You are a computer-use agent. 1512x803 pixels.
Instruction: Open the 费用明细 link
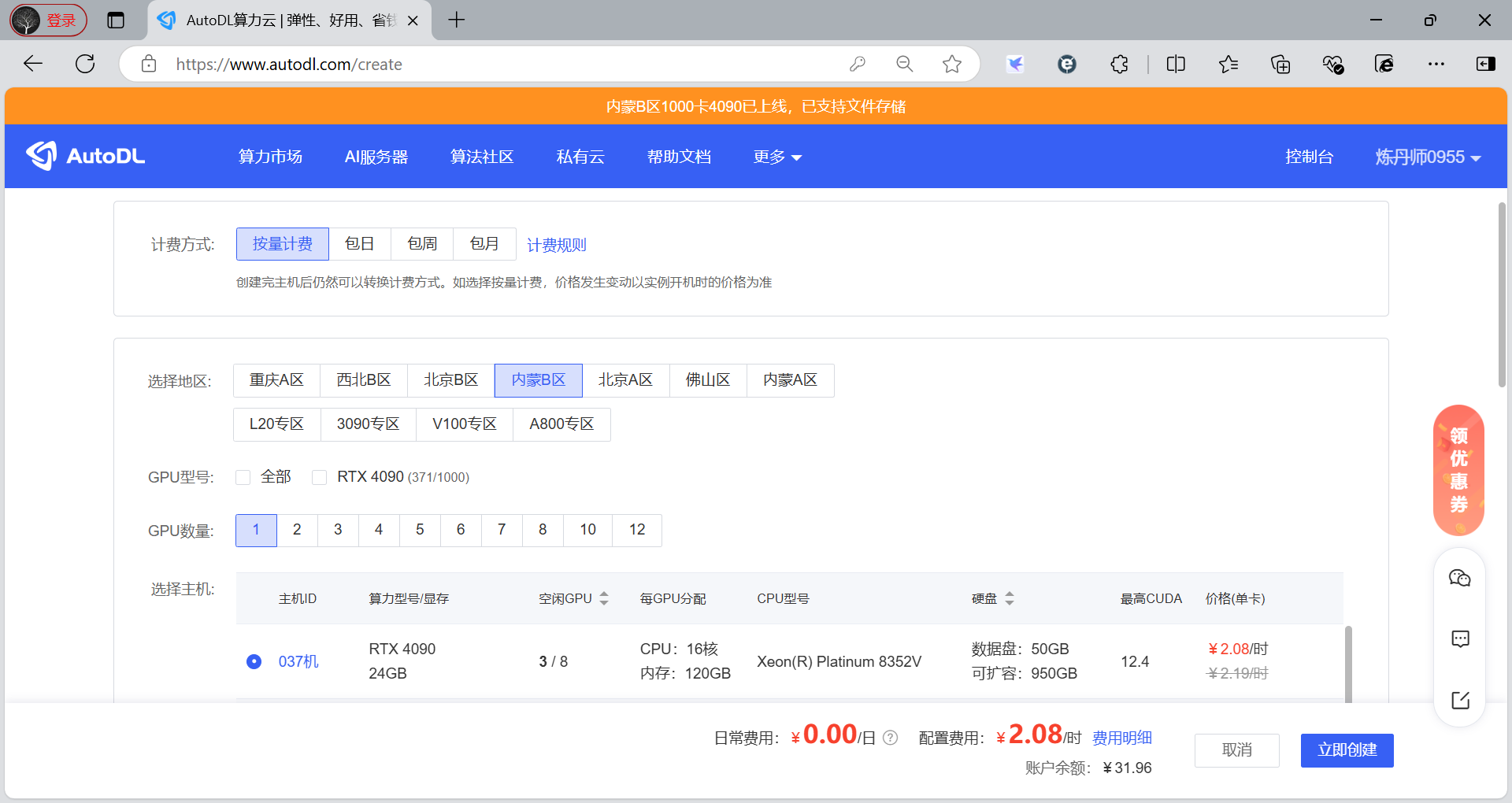coord(1121,738)
